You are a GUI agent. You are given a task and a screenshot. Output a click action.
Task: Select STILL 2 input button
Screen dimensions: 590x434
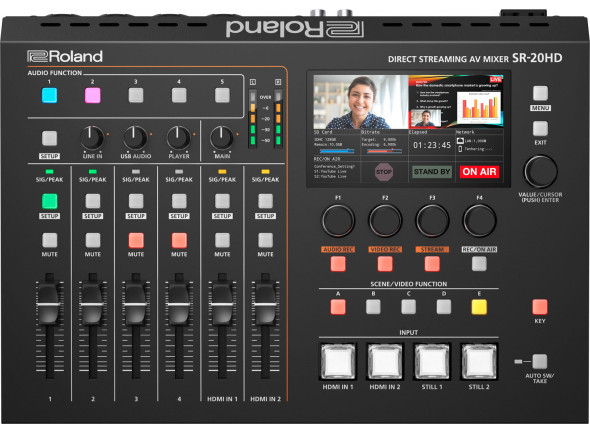[479, 361]
